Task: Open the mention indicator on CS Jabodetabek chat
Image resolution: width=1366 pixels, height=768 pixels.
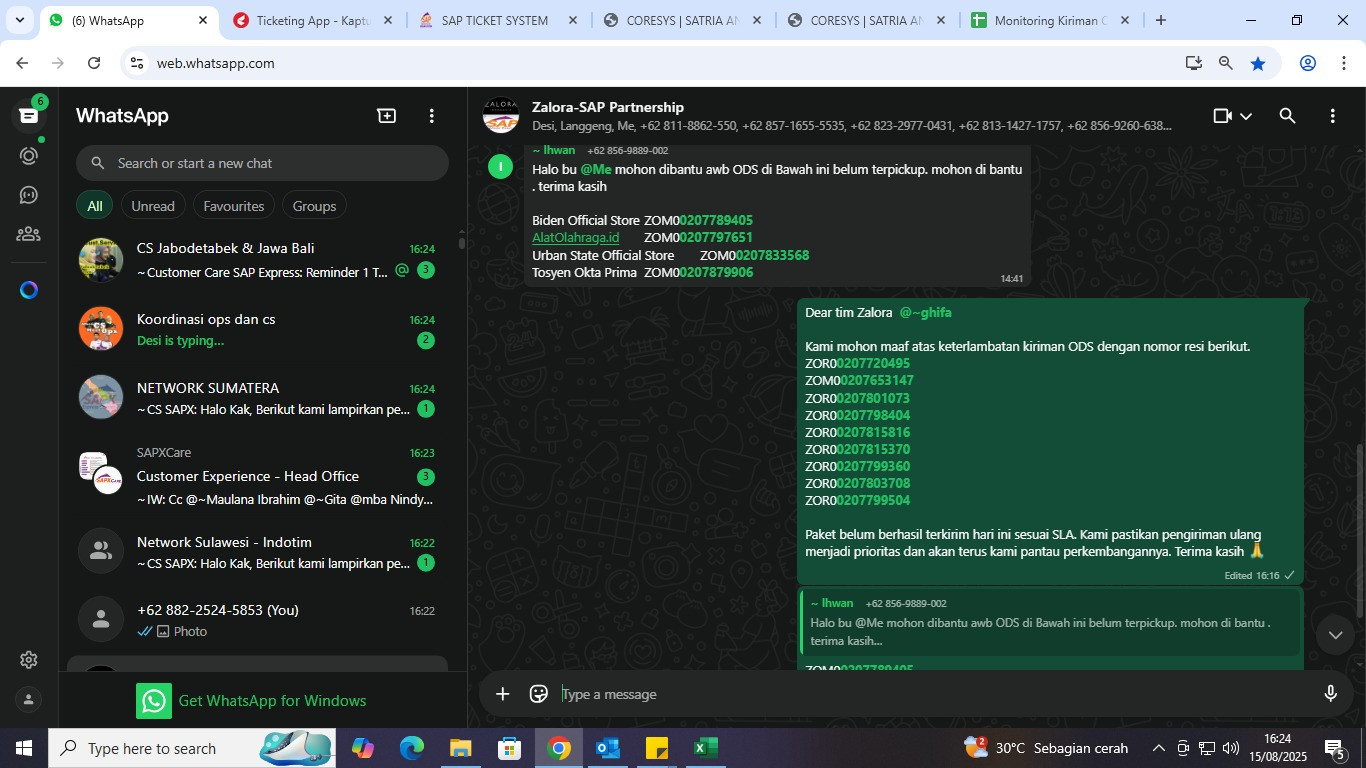Action: coord(402,270)
